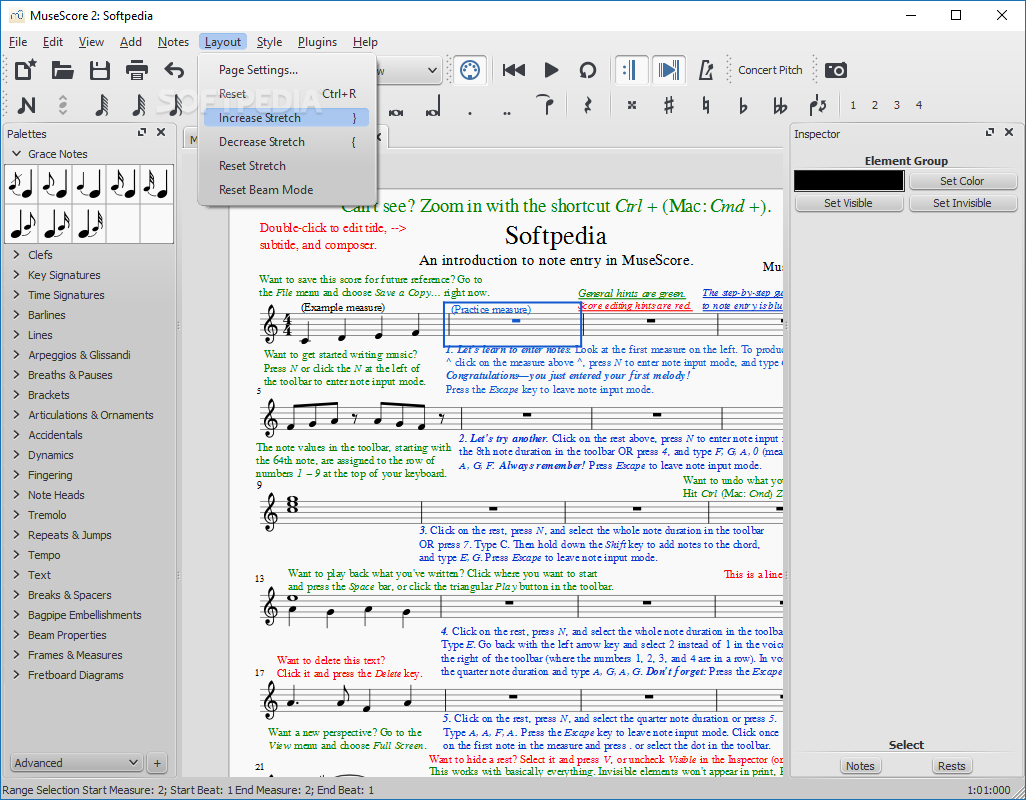Toggle pan score during playback
The width and height of the screenshot is (1026, 800).
coord(668,69)
